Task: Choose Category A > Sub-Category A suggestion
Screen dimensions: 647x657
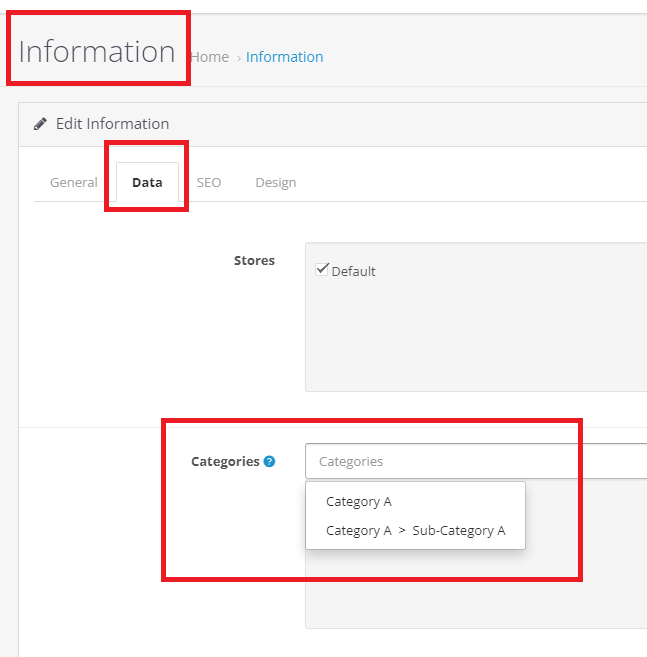Action: click(x=415, y=531)
